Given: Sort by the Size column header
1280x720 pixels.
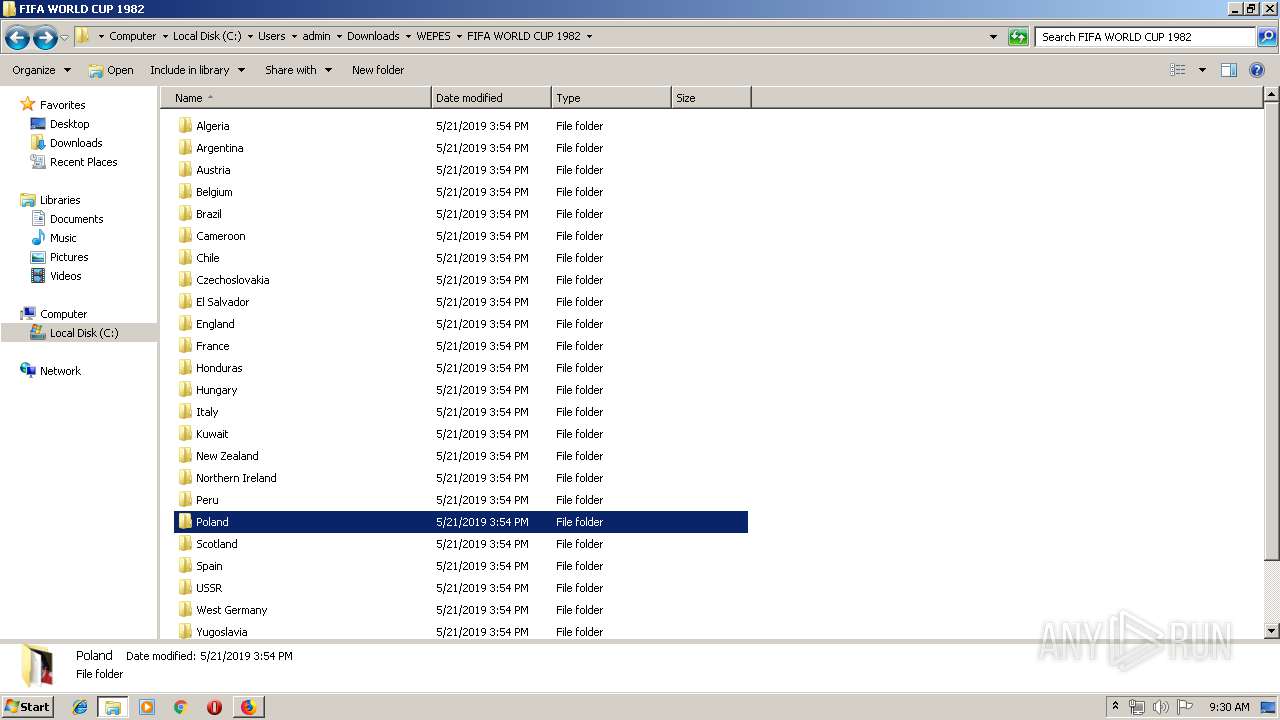Looking at the screenshot, I should coord(711,98).
